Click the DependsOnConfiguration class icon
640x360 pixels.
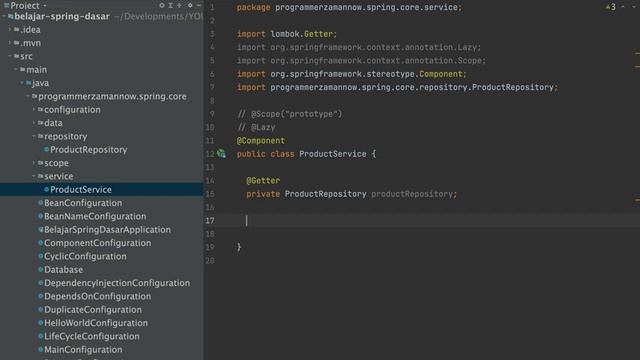(x=40, y=296)
